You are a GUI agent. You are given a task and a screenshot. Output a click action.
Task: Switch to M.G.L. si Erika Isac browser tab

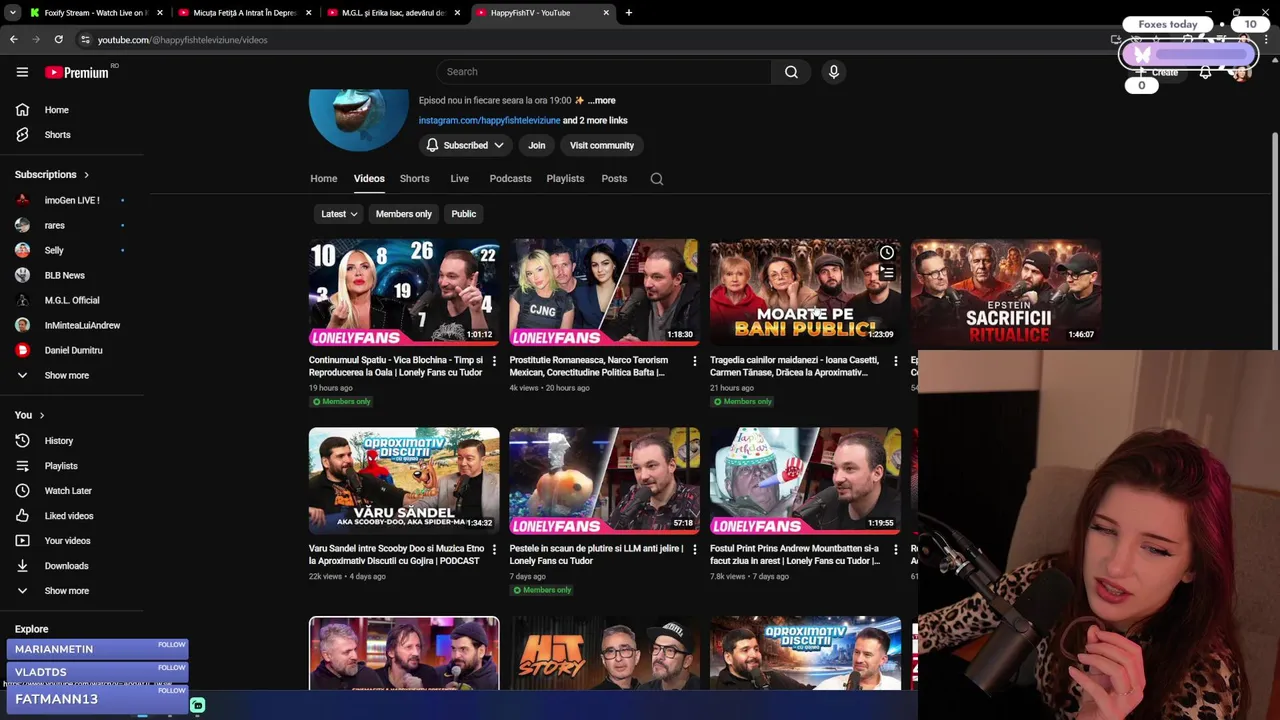(x=394, y=13)
